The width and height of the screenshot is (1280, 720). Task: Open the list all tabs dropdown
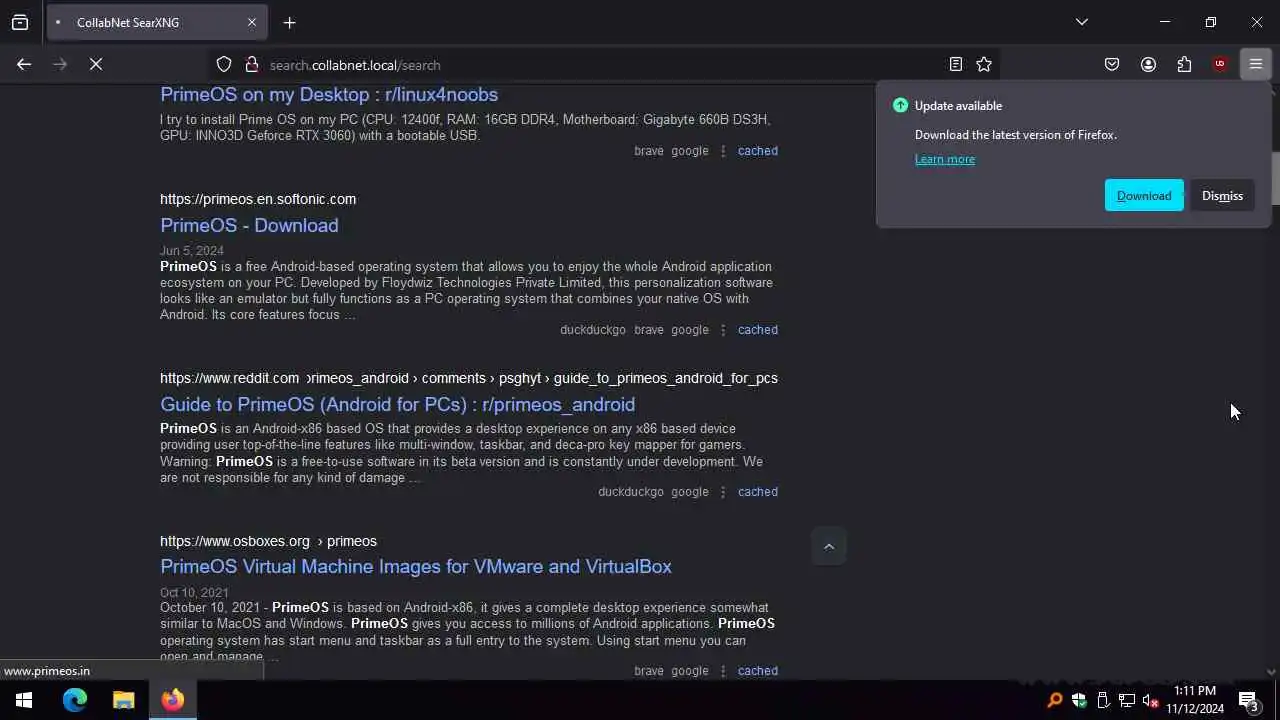(x=1081, y=22)
